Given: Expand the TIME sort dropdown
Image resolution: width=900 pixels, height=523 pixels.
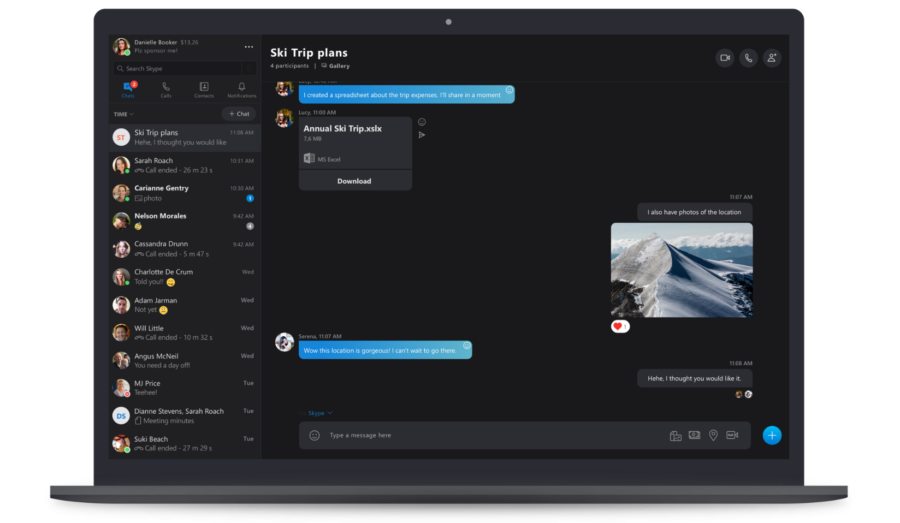Looking at the screenshot, I should pos(123,114).
